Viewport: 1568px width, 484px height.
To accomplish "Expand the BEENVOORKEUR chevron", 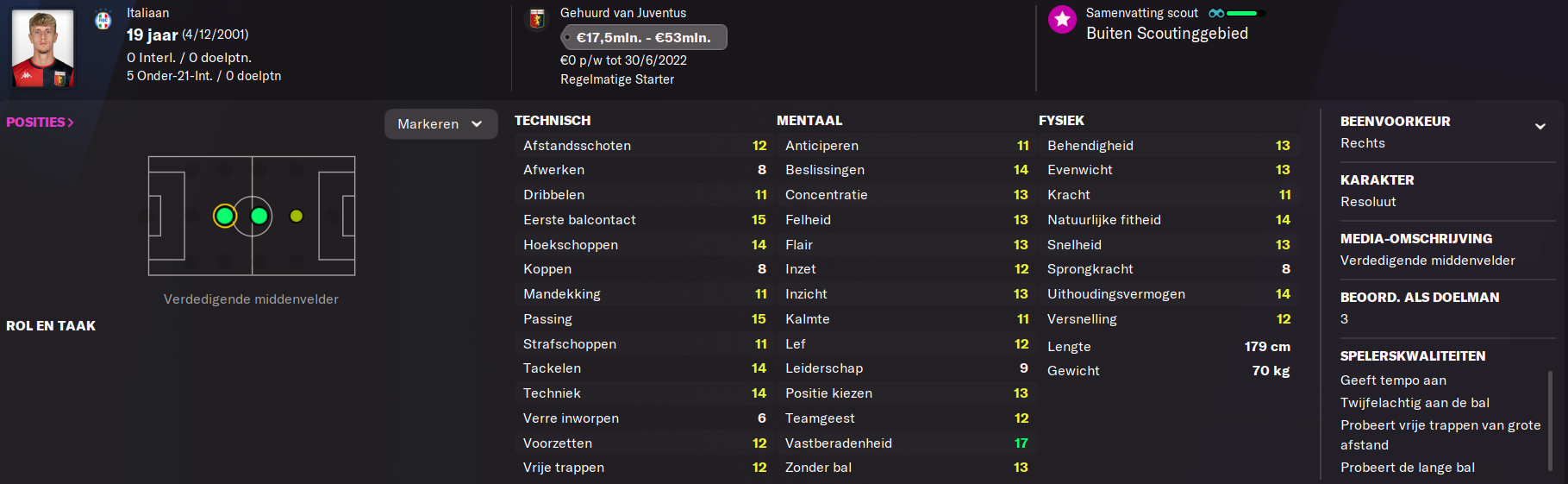I will tap(1540, 126).
